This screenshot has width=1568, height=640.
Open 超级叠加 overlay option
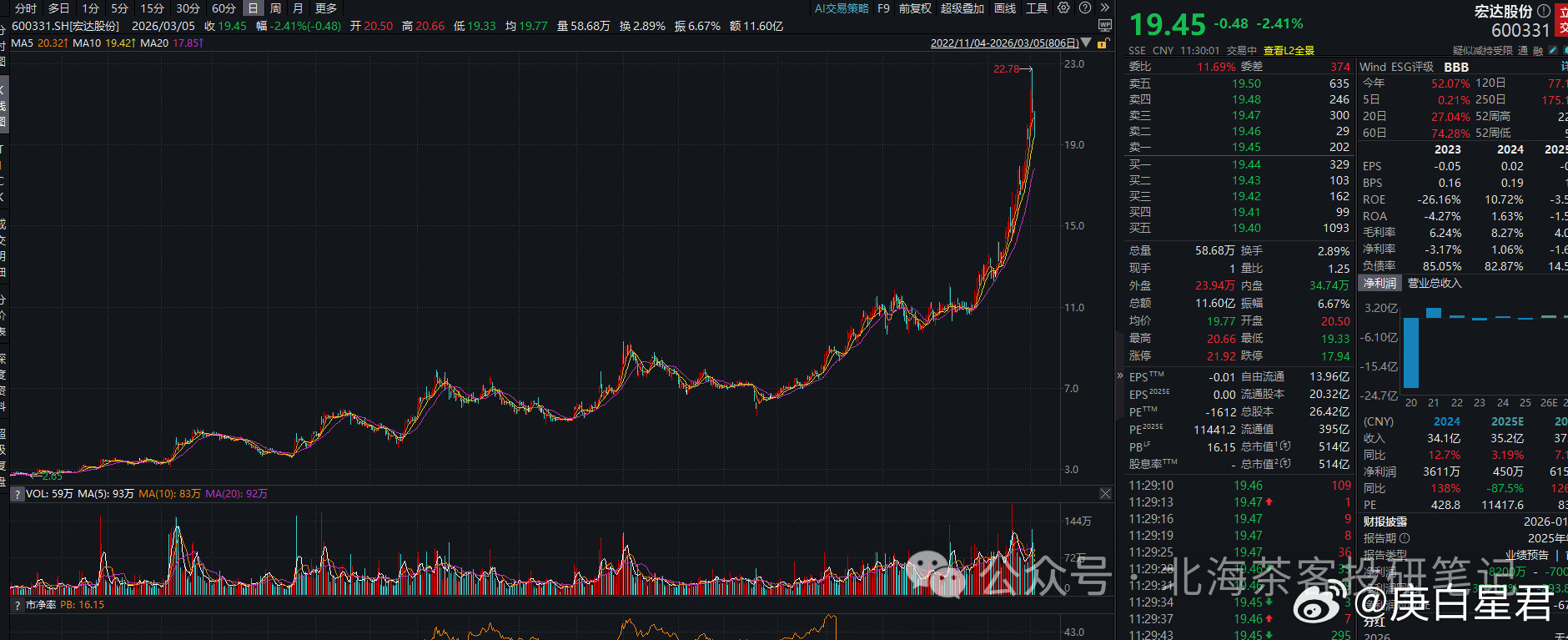pyautogui.click(x=962, y=8)
